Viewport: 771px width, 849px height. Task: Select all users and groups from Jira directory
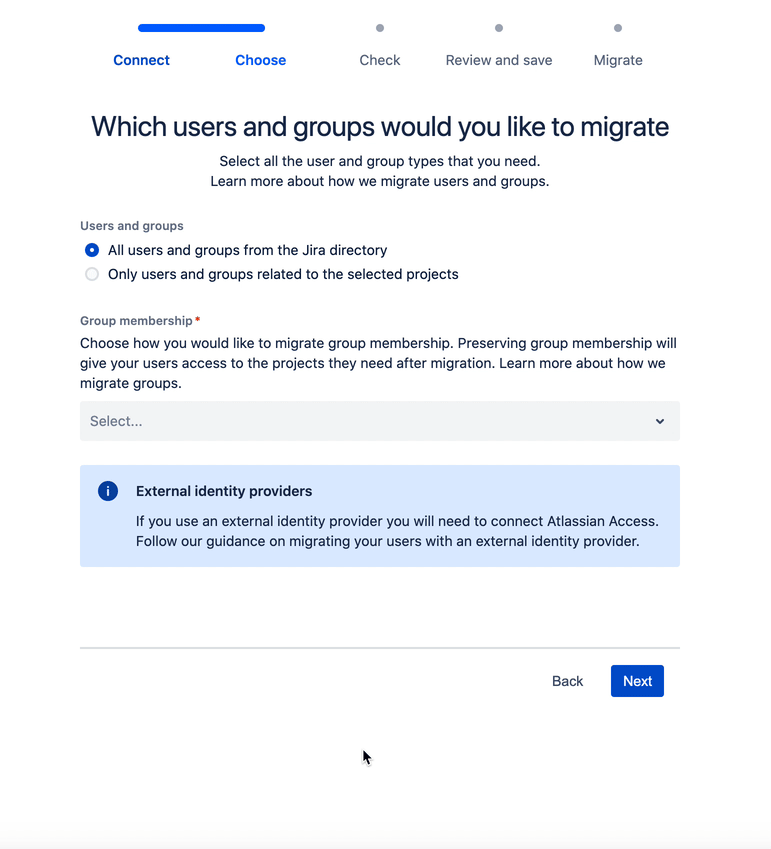pyautogui.click(x=92, y=250)
